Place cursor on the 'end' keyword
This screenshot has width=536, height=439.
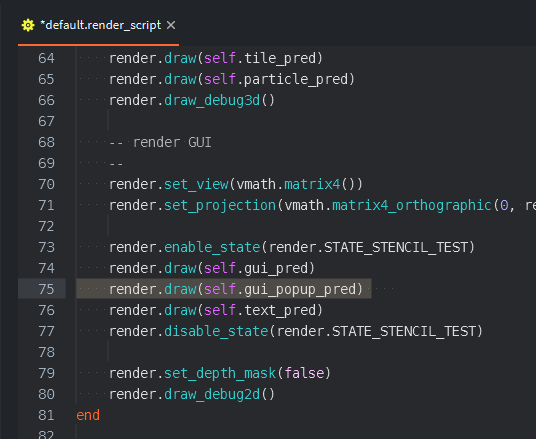pos(88,415)
